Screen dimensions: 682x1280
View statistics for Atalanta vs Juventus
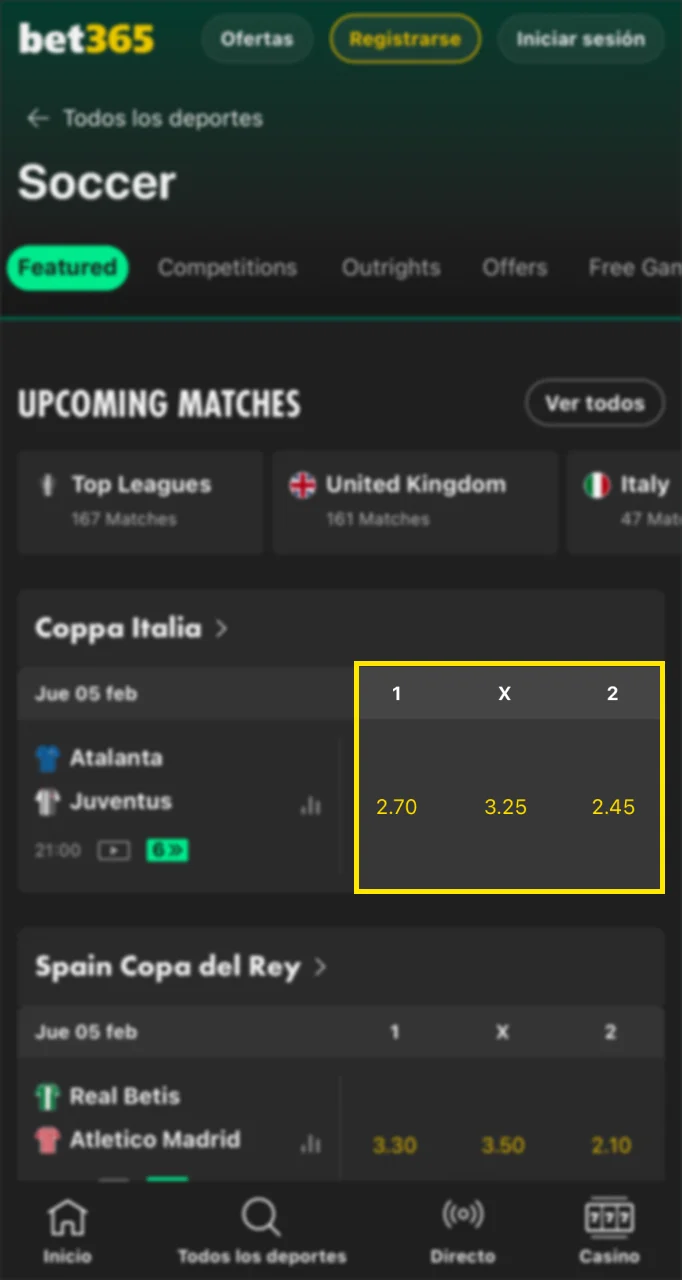[312, 805]
